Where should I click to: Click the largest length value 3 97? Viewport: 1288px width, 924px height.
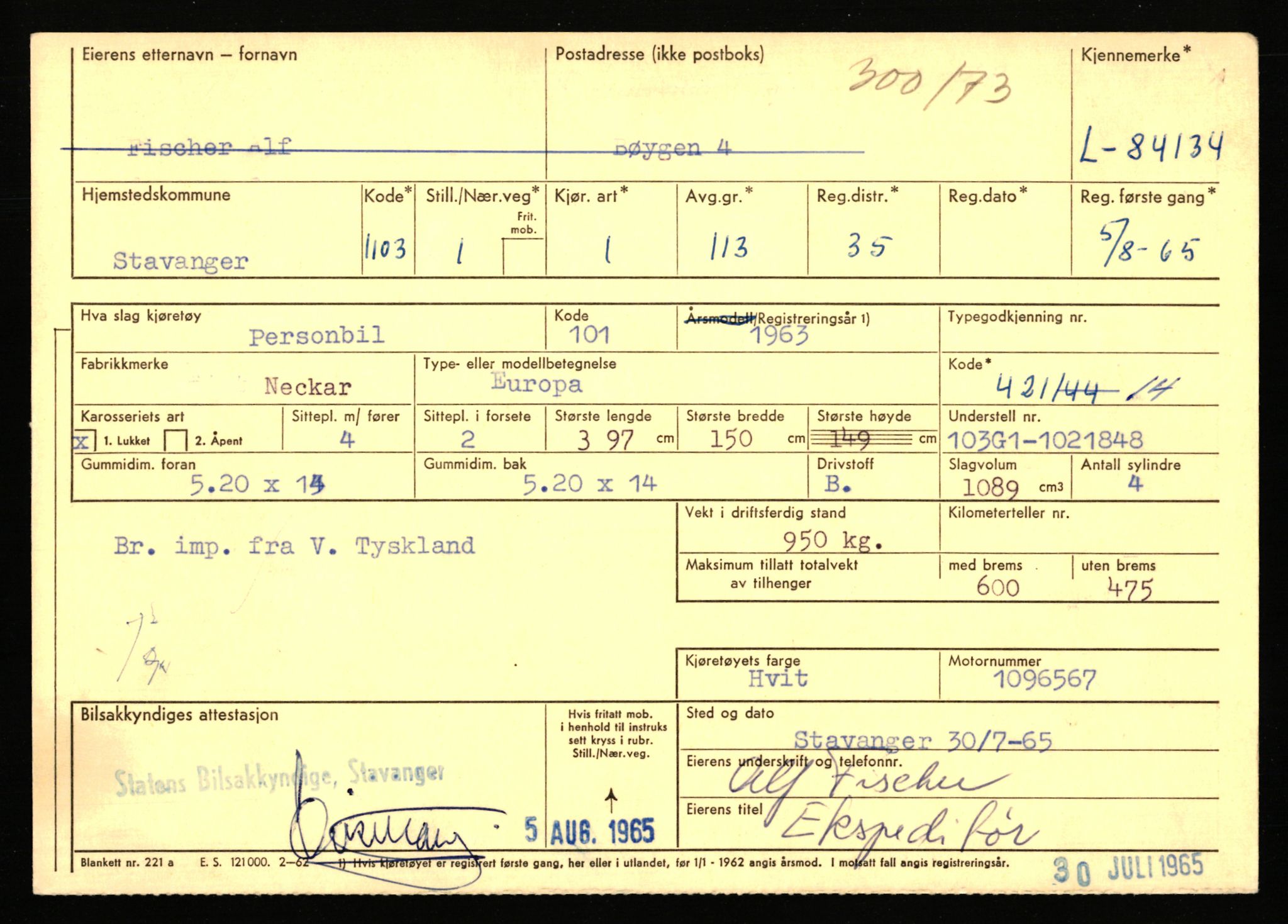[606, 440]
